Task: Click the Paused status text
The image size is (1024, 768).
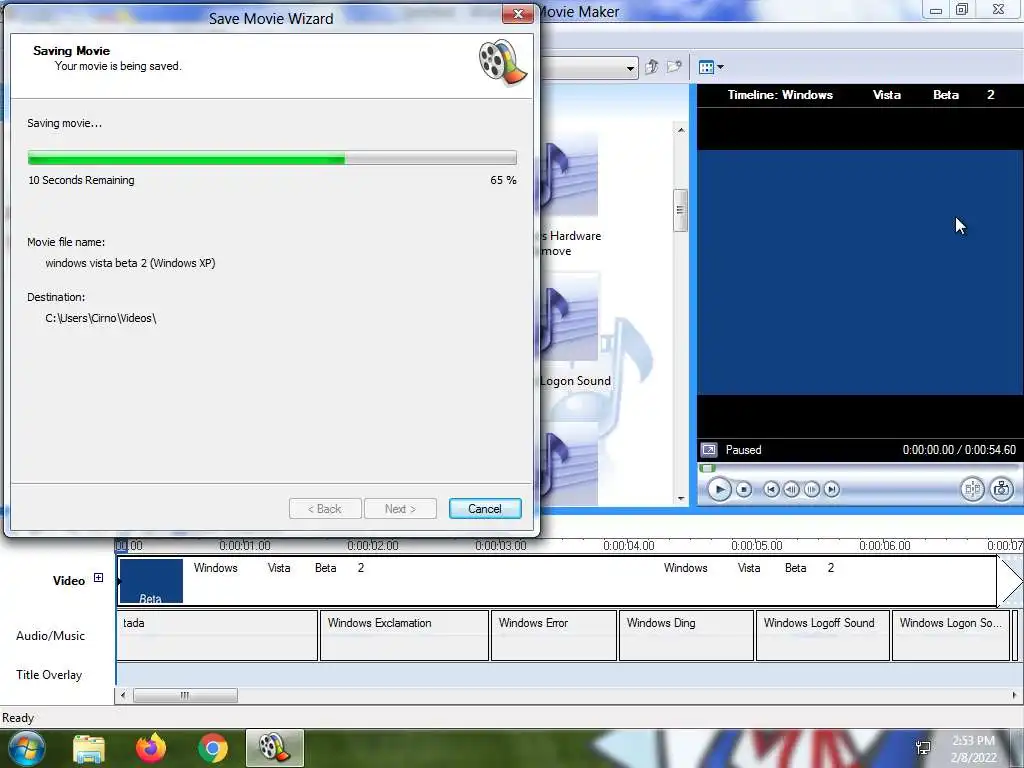Action: tap(743, 450)
